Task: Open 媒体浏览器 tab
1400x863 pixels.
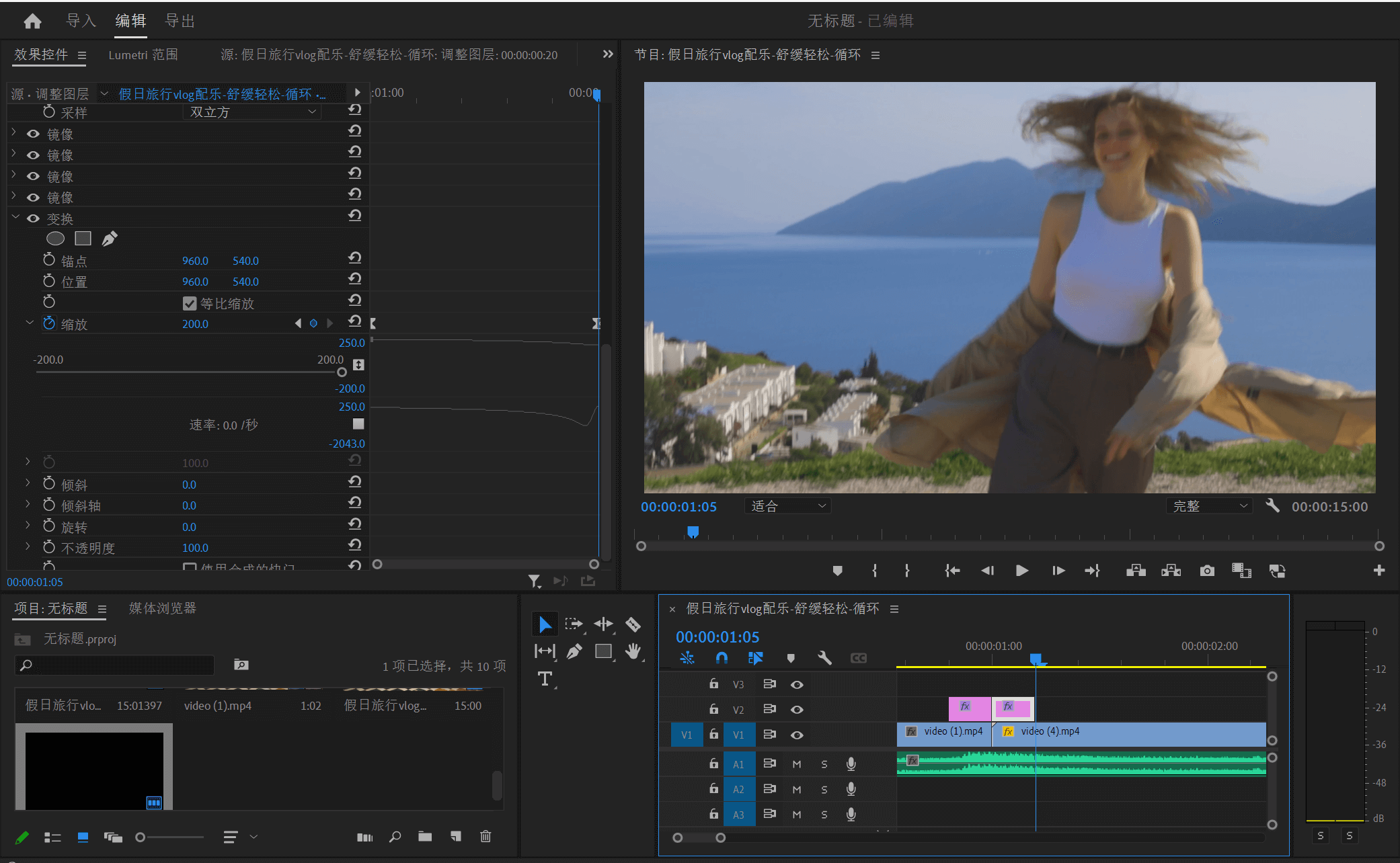Action: (x=163, y=608)
